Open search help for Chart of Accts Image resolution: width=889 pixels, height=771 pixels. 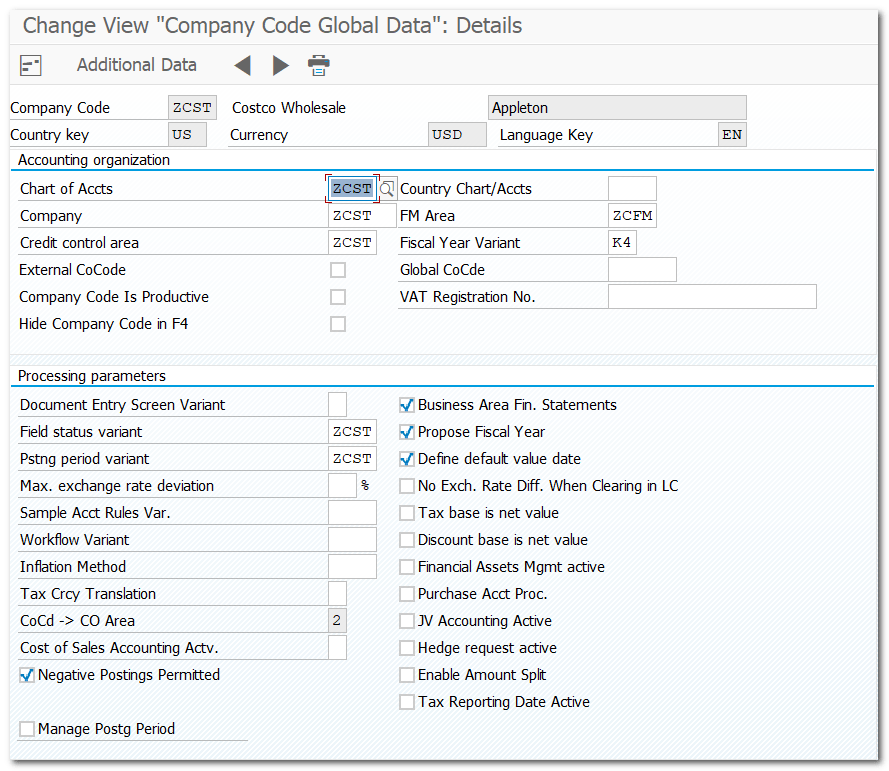coord(387,189)
